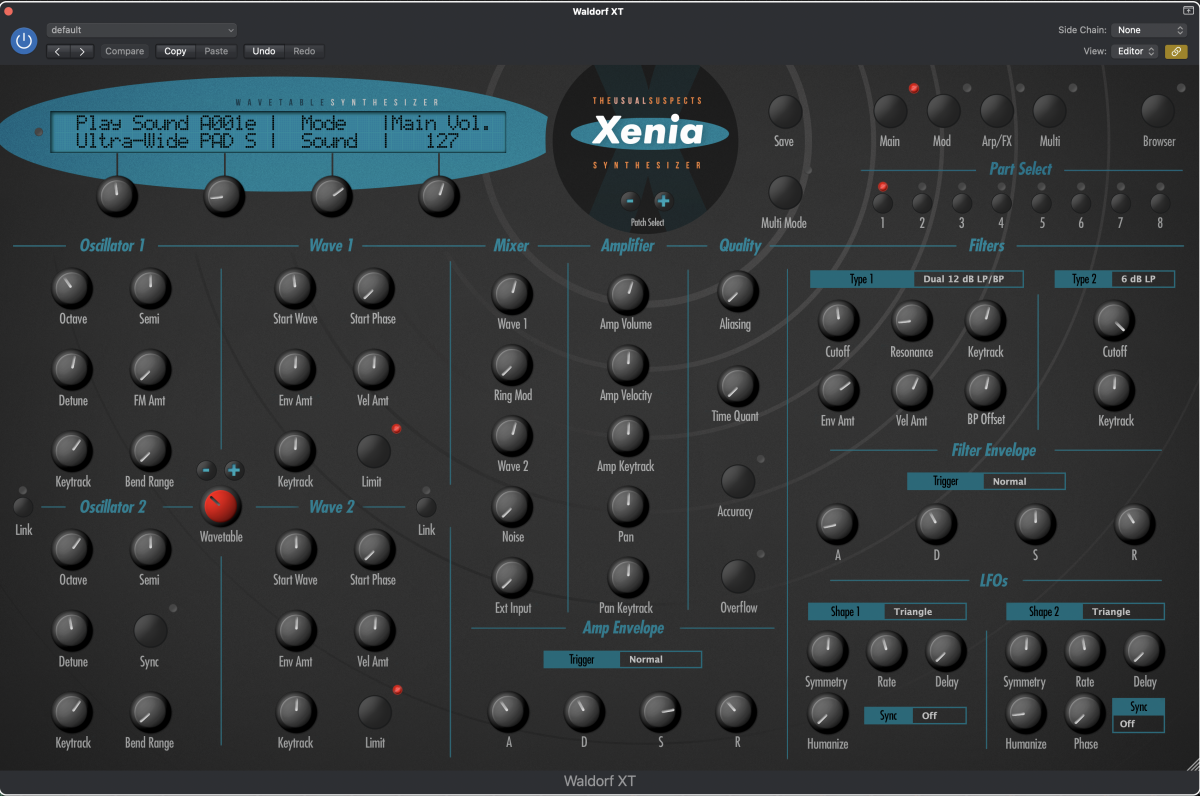1200x796 pixels.
Task: Click the Patch Select plus button
Action: click(662, 200)
